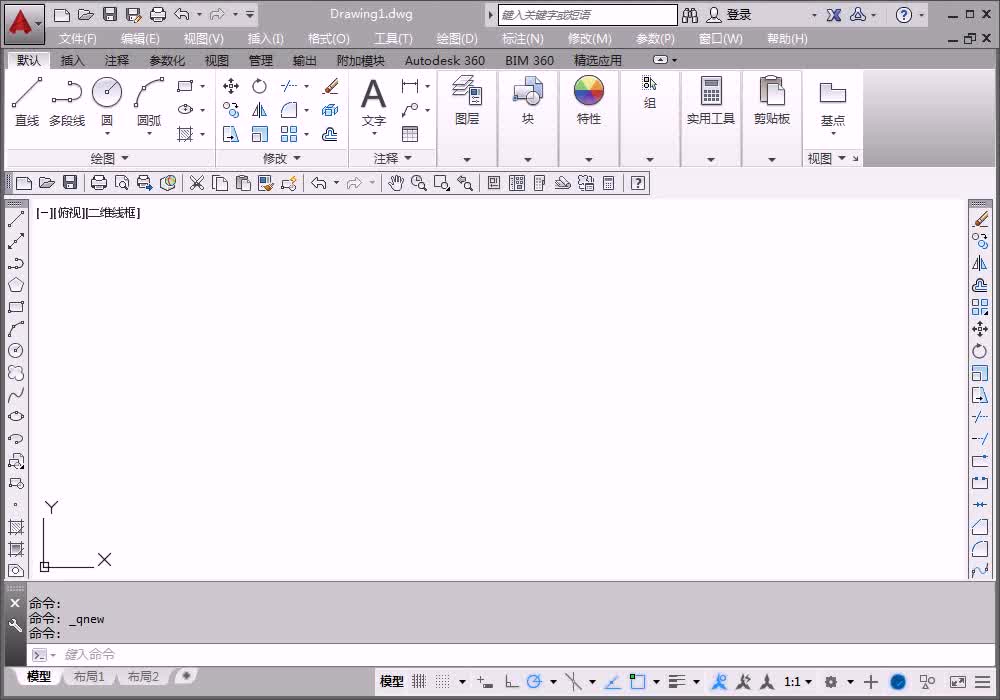The image size is (1000, 700).
Task: Click the 特性 properties color wheel
Action: [588, 100]
